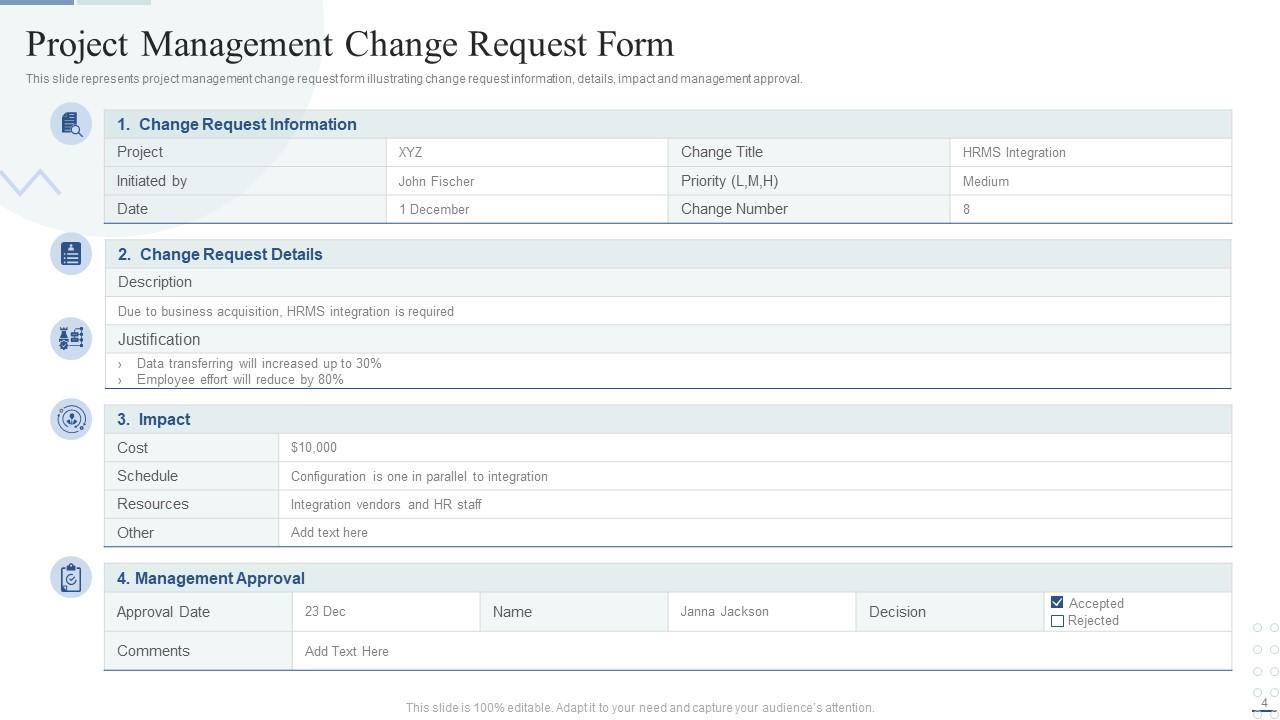The height and width of the screenshot is (720, 1280).
Task: Uncheck the Accepted checkbox in Decision
Action: [1057, 603]
